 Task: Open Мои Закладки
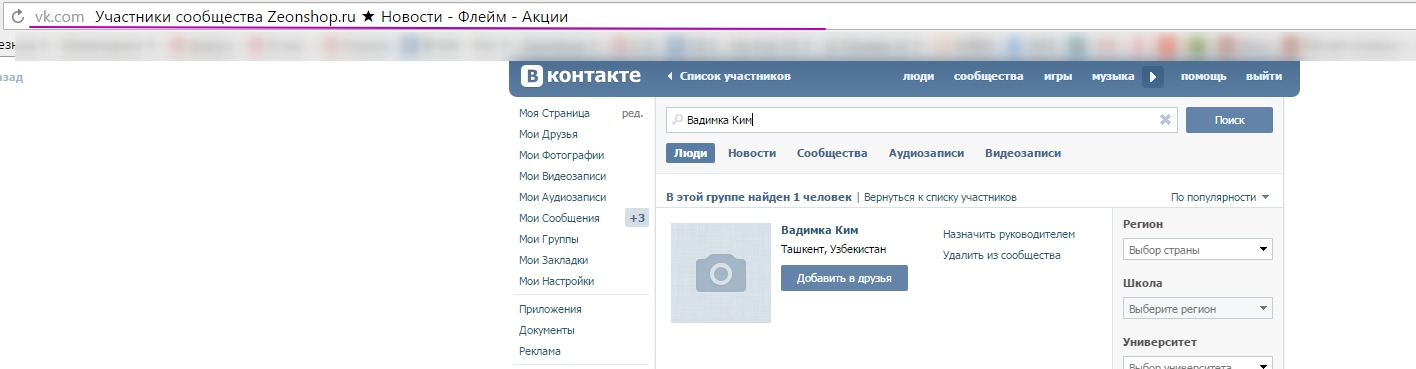click(x=553, y=260)
